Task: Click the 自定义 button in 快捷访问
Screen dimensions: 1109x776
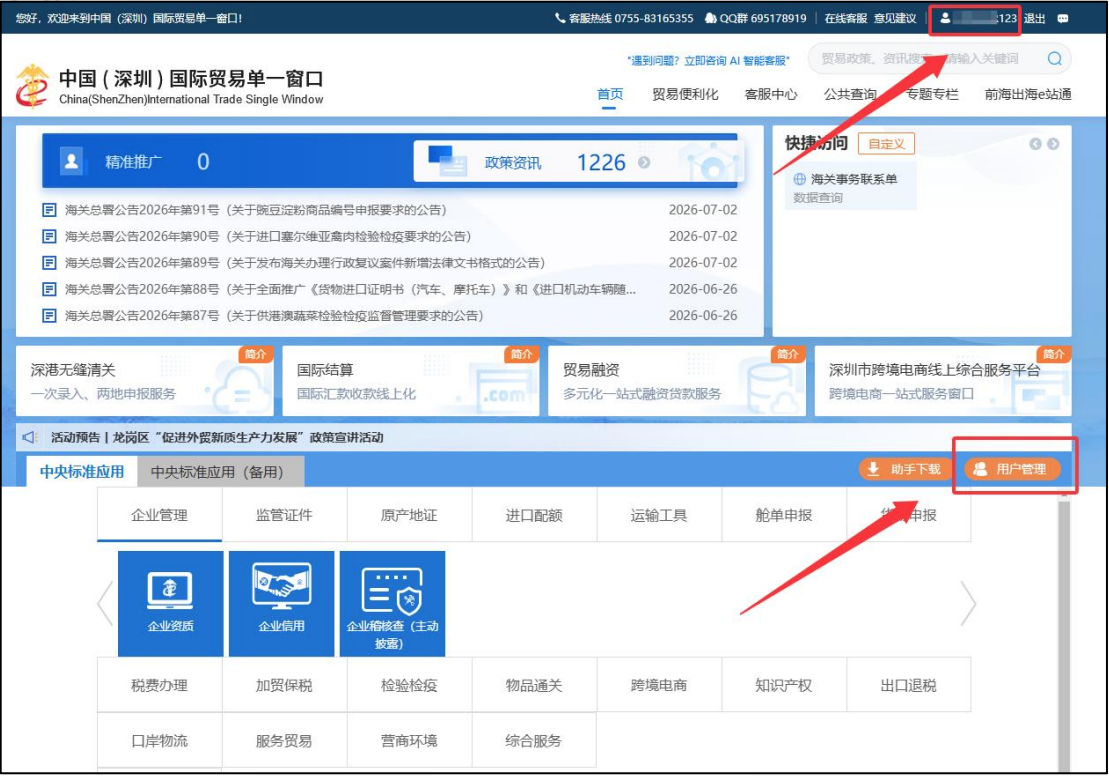Action: point(886,144)
